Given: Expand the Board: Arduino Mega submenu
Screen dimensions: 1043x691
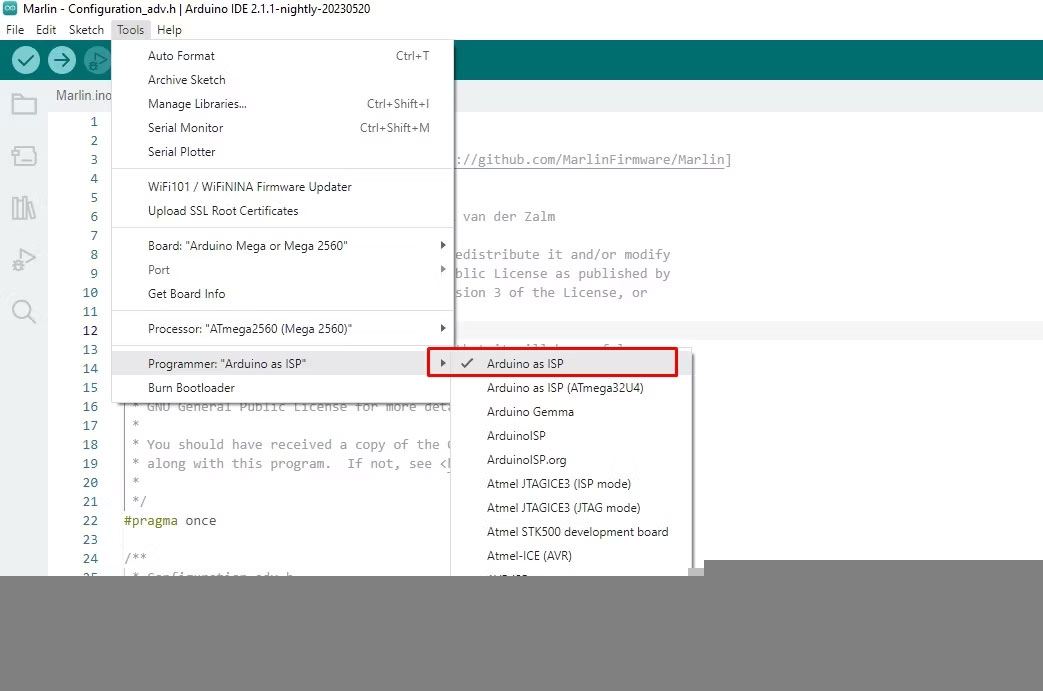Looking at the screenshot, I should [x=283, y=246].
